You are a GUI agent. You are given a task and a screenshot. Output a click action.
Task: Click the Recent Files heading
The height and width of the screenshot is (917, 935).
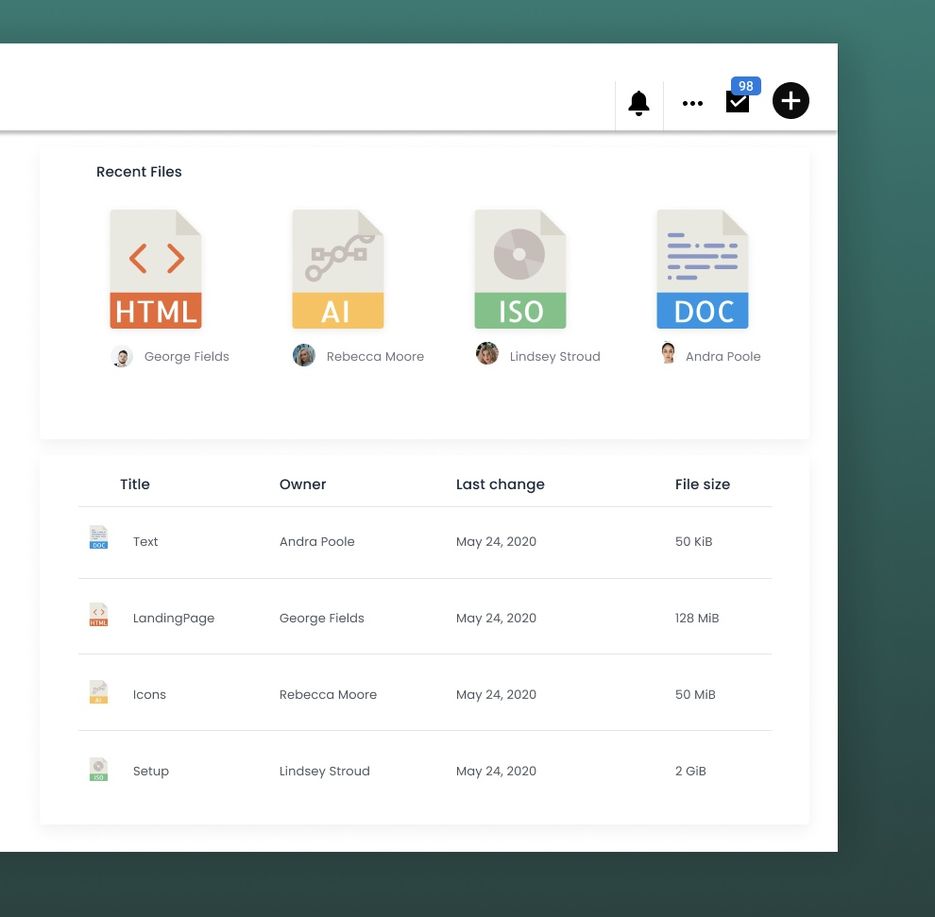pyautogui.click(x=139, y=172)
